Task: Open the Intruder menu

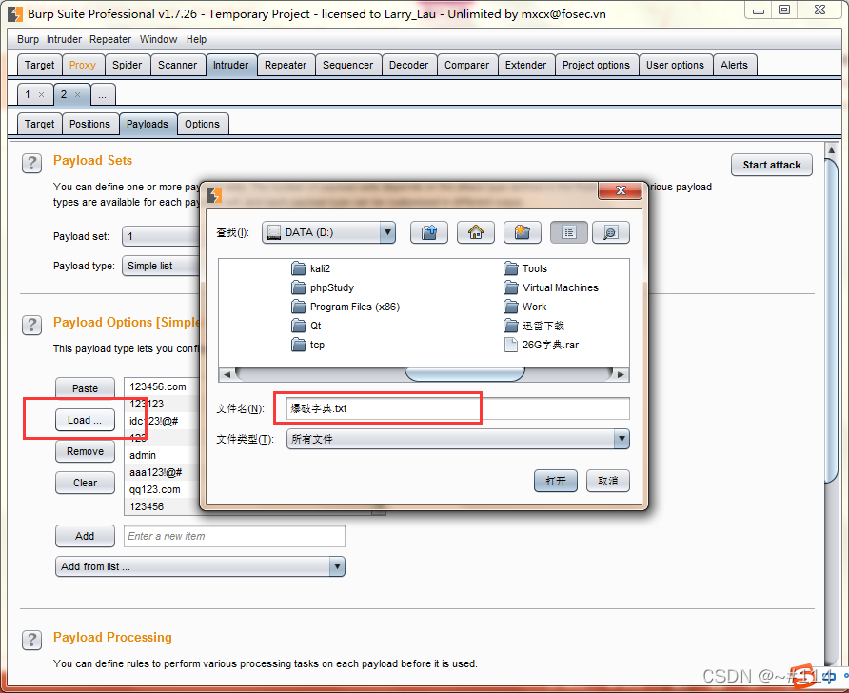Action: pyautogui.click(x=64, y=40)
